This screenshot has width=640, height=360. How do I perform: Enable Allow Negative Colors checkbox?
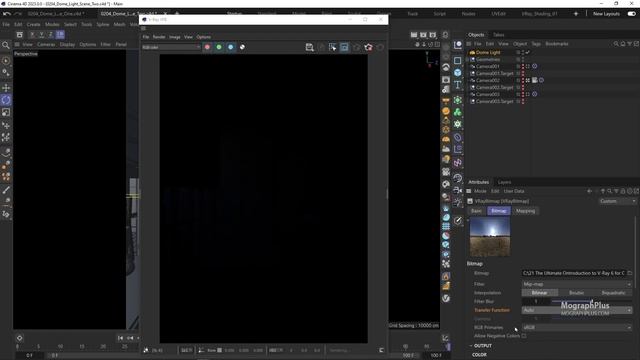tap(524, 336)
